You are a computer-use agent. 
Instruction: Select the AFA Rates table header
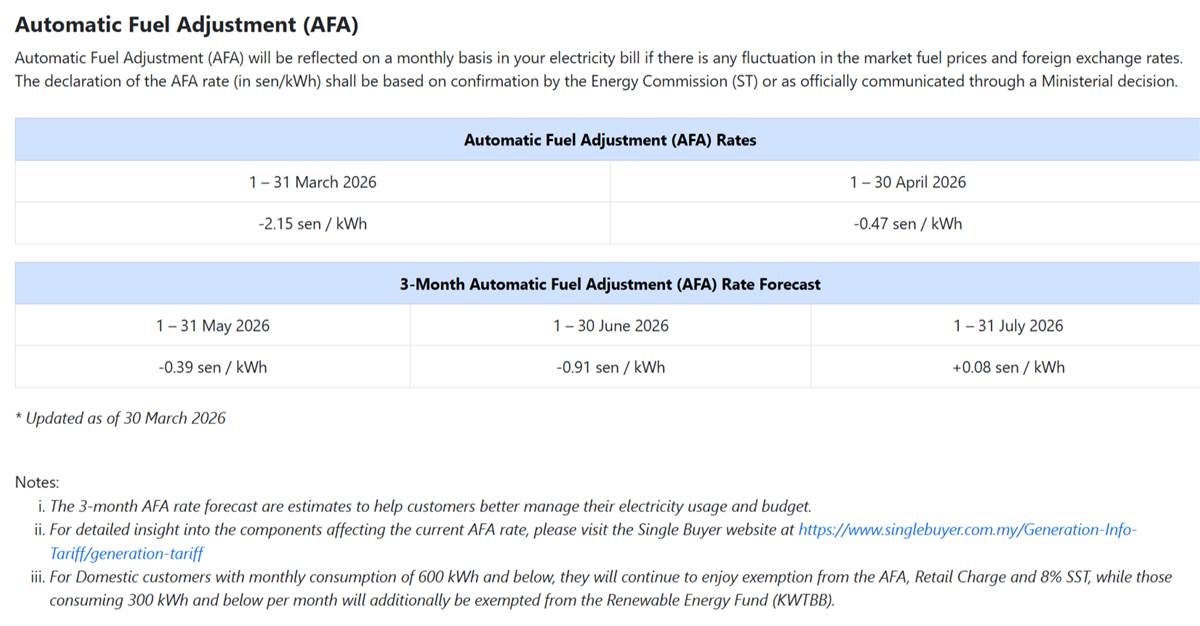[610, 140]
